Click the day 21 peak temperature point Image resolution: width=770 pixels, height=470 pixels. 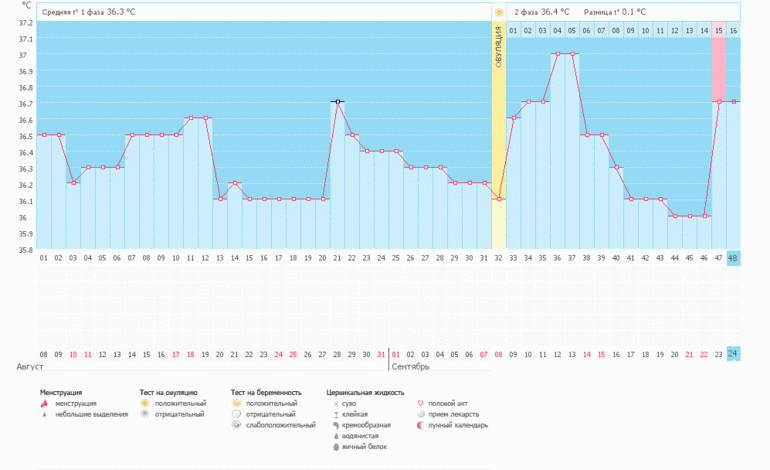coord(338,102)
